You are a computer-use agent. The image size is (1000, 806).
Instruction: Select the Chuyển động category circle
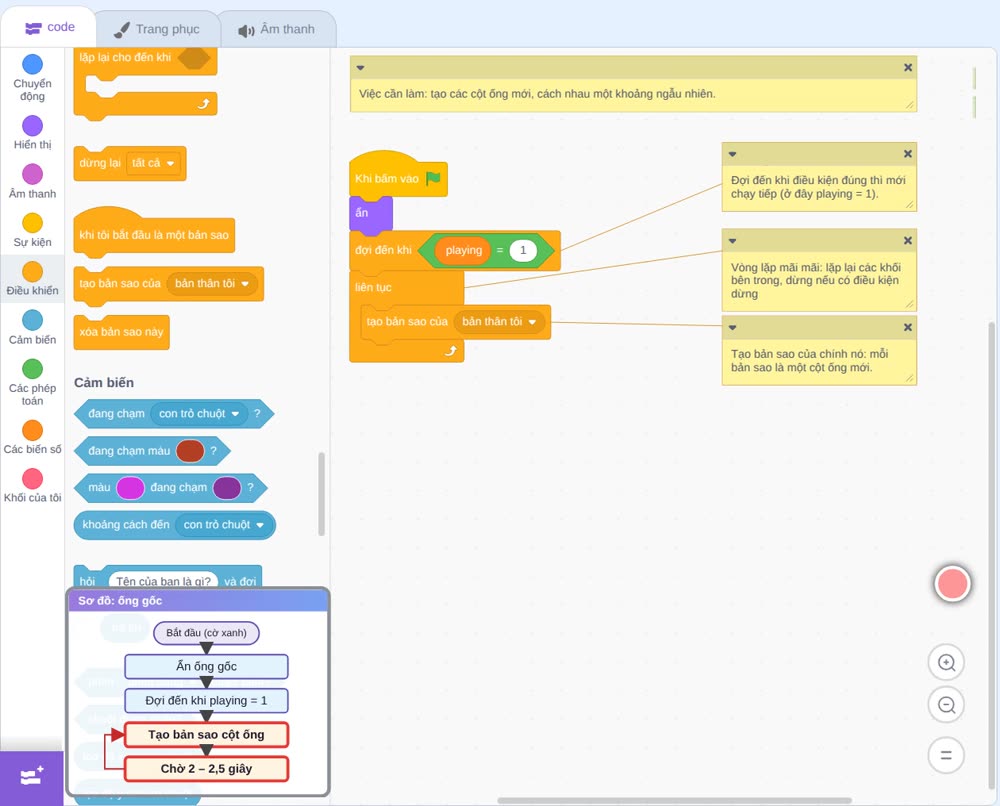(x=33, y=64)
